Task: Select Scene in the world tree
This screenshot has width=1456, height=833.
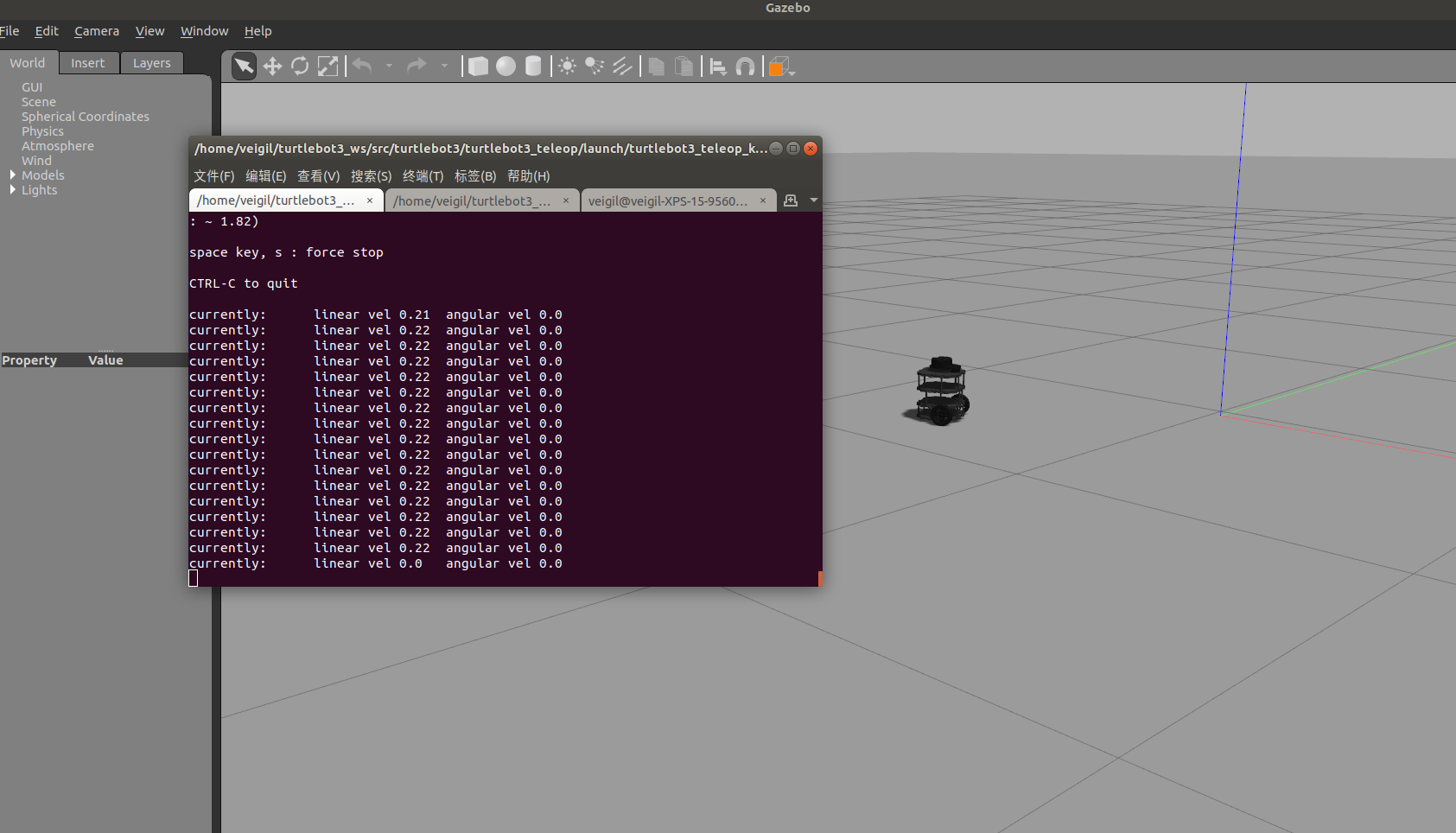Action: (x=39, y=102)
